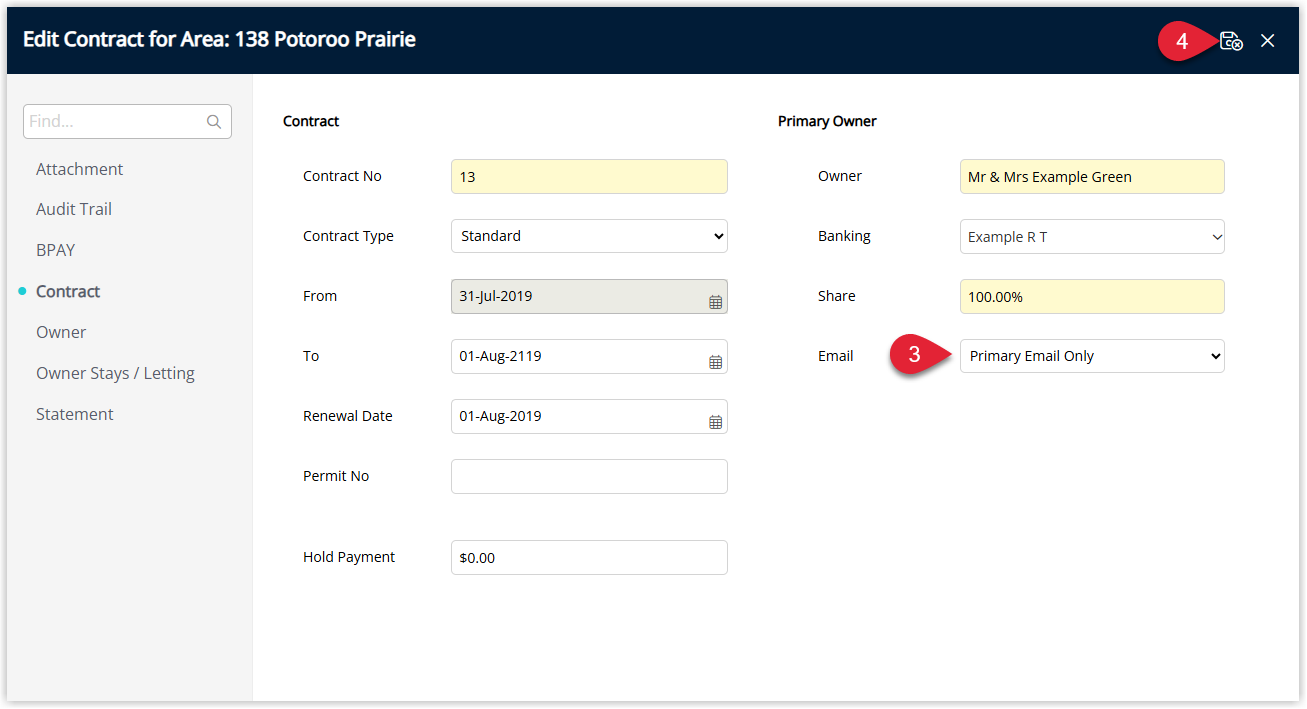Go to the BPAY section
Image resolution: width=1307 pixels, height=709 pixels.
(56, 250)
